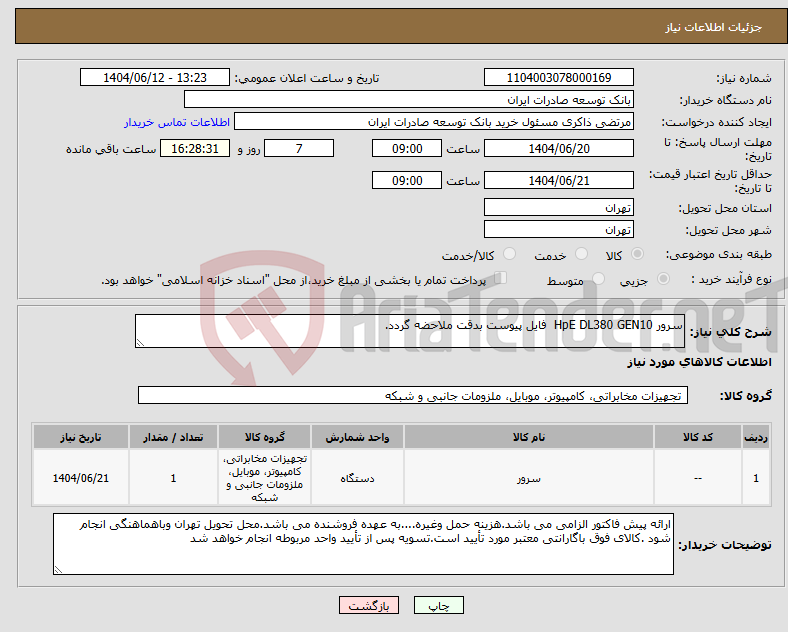Select the خدمت radio button
788x632 pixels.
tap(581, 254)
